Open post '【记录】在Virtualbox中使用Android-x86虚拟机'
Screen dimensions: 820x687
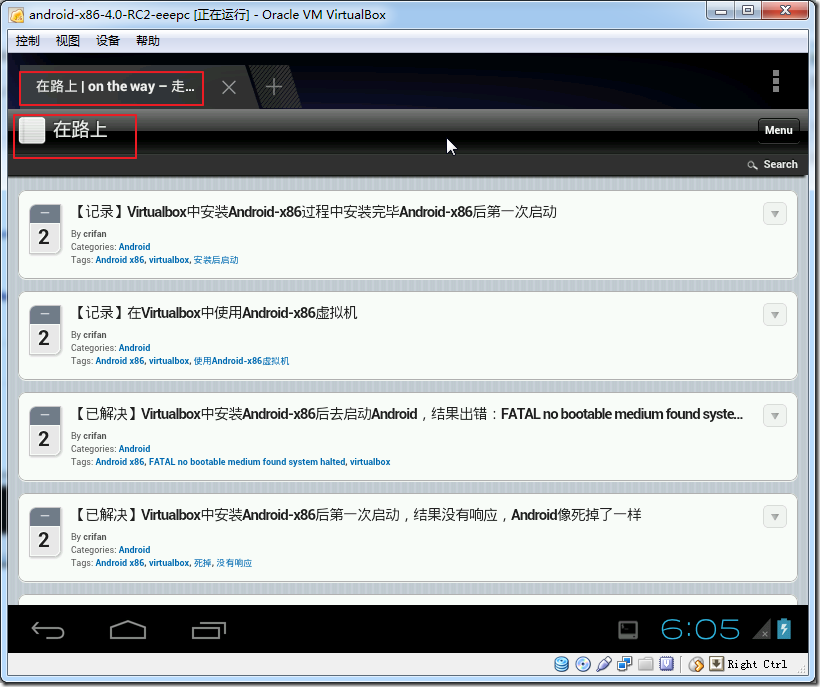click(x=214, y=313)
